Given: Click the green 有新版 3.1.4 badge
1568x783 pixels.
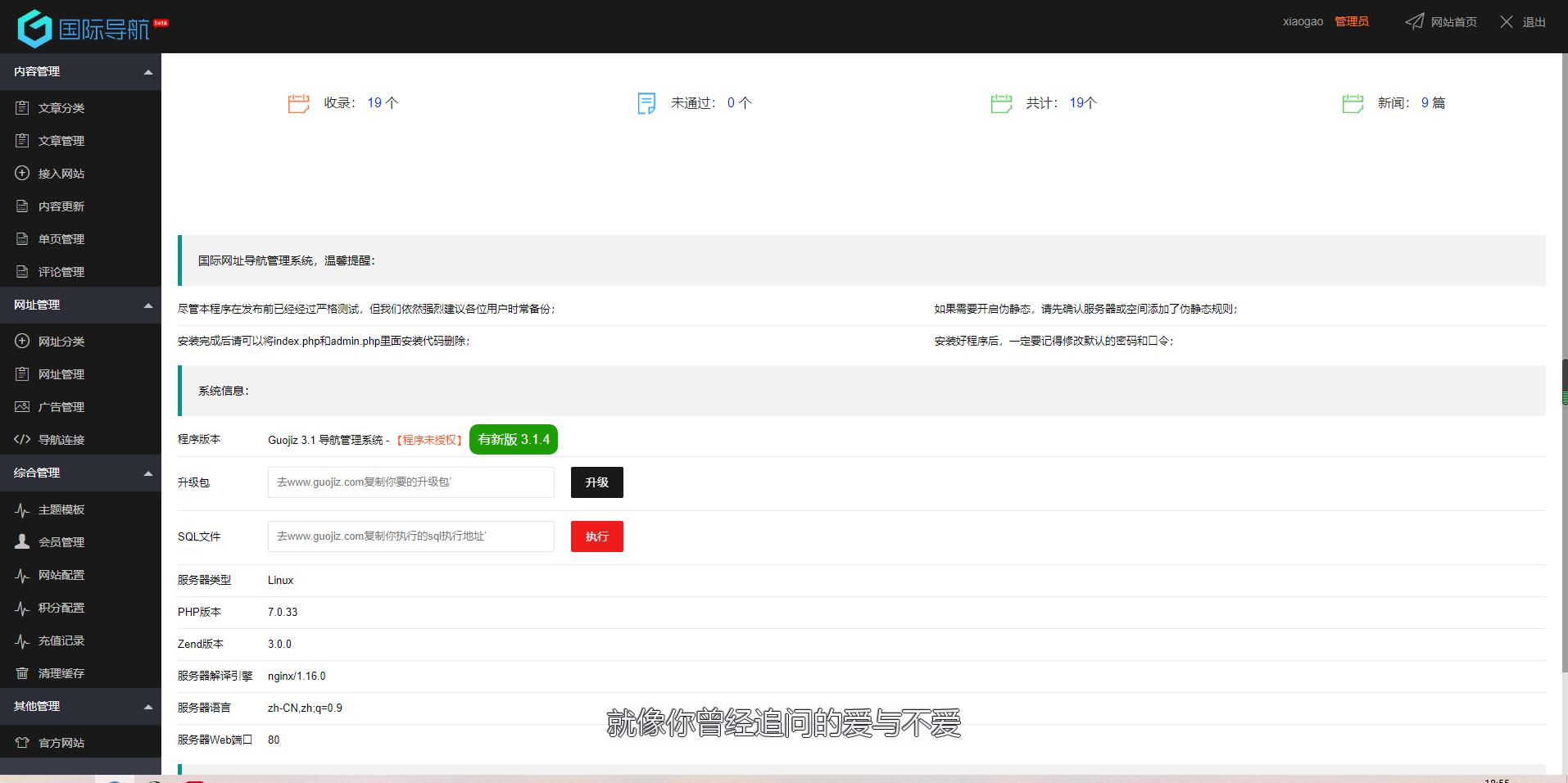Looking at the screenshot, I should [x=514, y=440].
